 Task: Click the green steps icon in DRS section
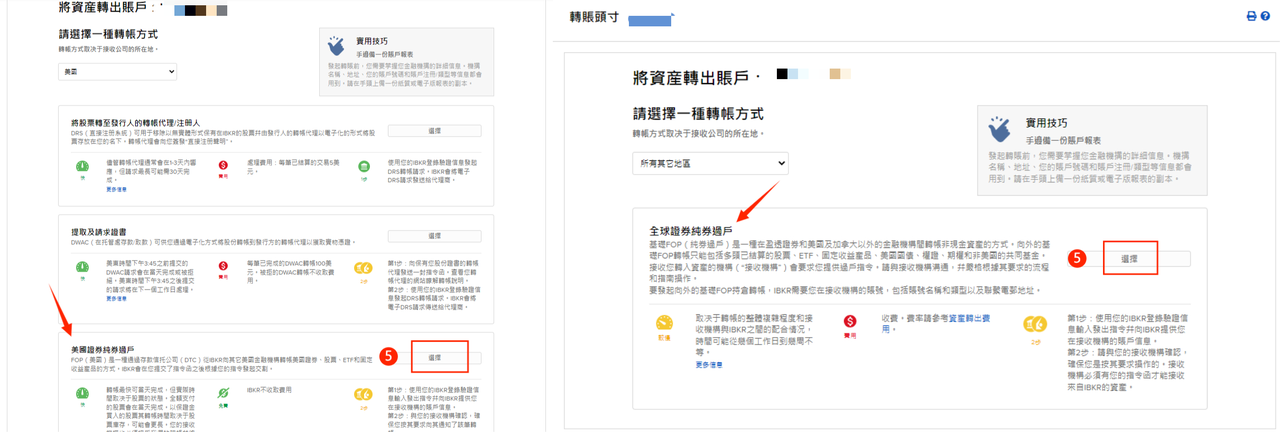(x=364, y=166)
